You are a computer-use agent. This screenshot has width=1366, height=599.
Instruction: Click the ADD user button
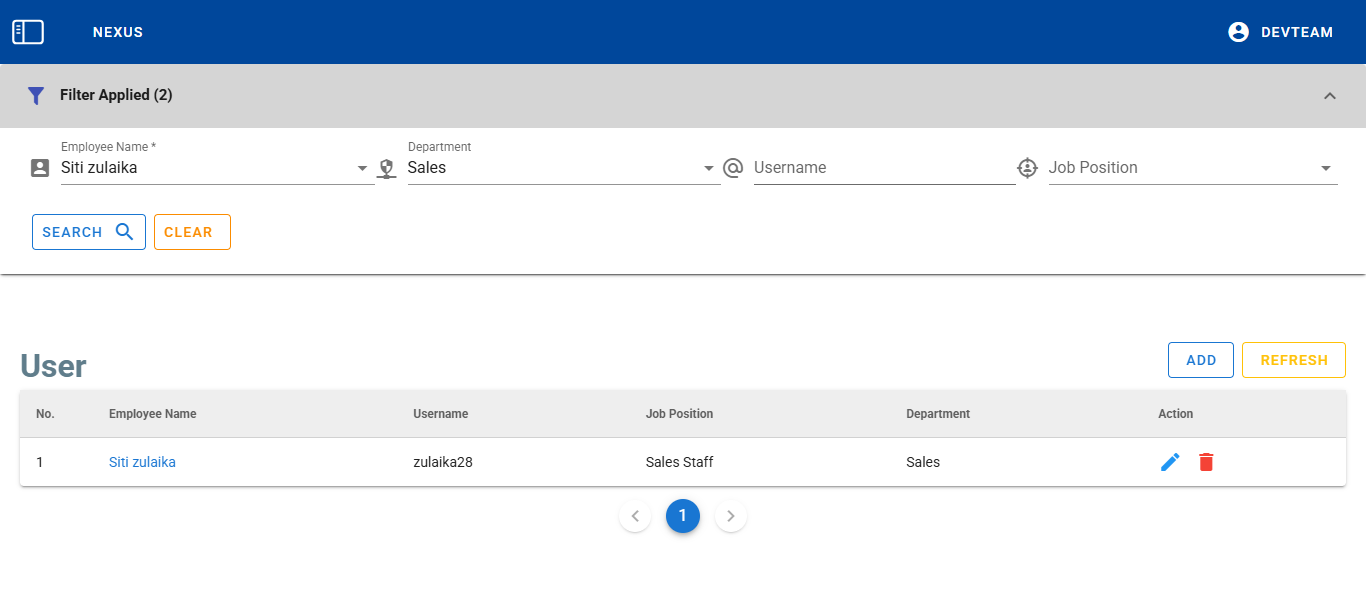[1200, 360]
